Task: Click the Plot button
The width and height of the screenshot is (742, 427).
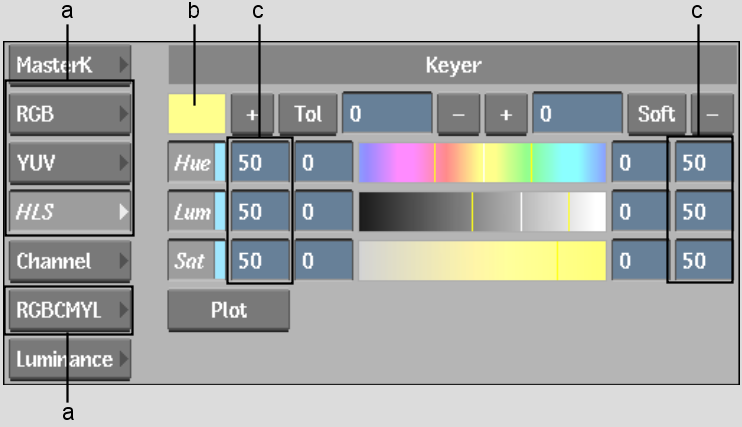Action: pos(229,310)
